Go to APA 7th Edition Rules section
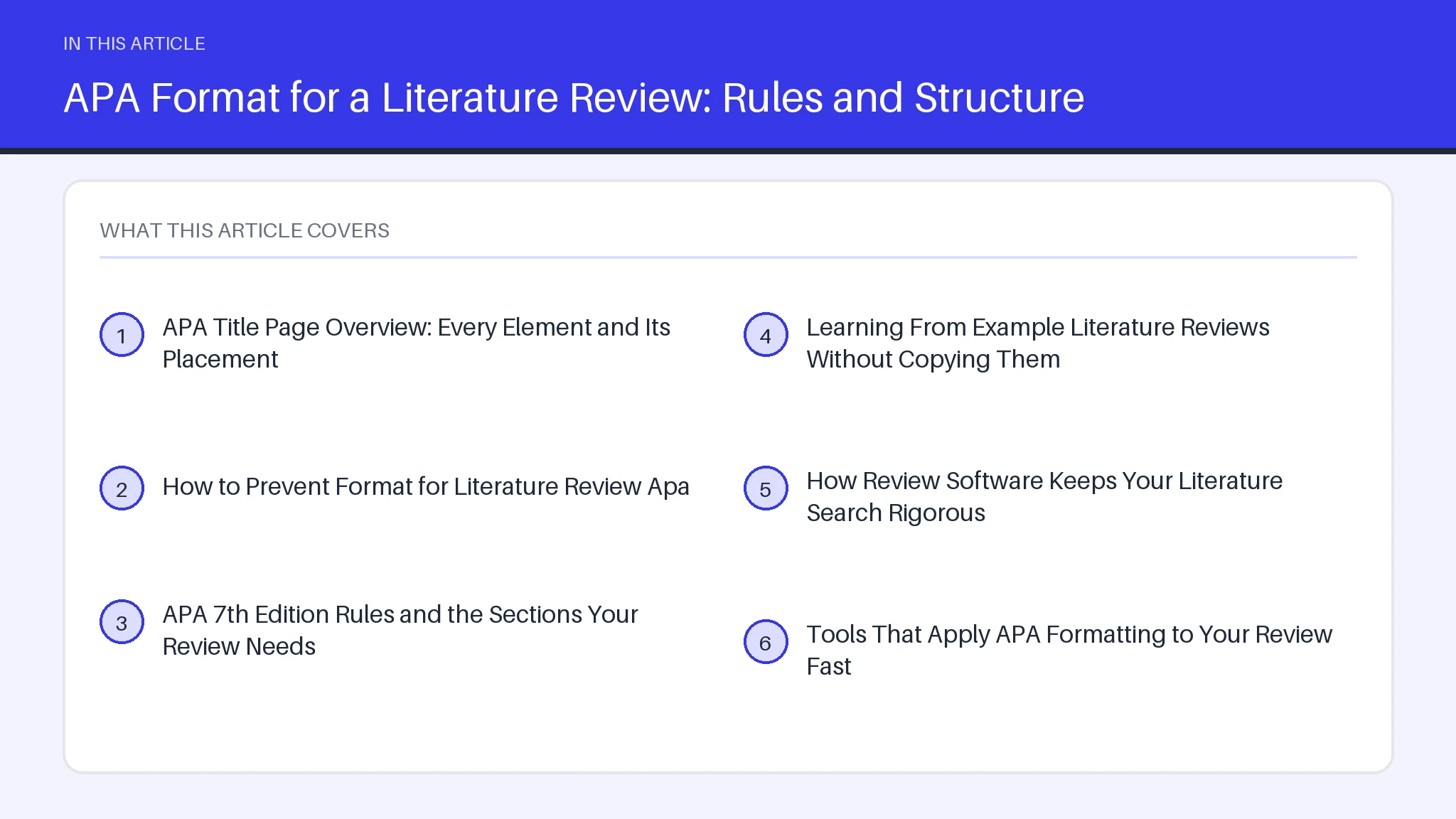The image size is (1456, 819). coord(400,631)
